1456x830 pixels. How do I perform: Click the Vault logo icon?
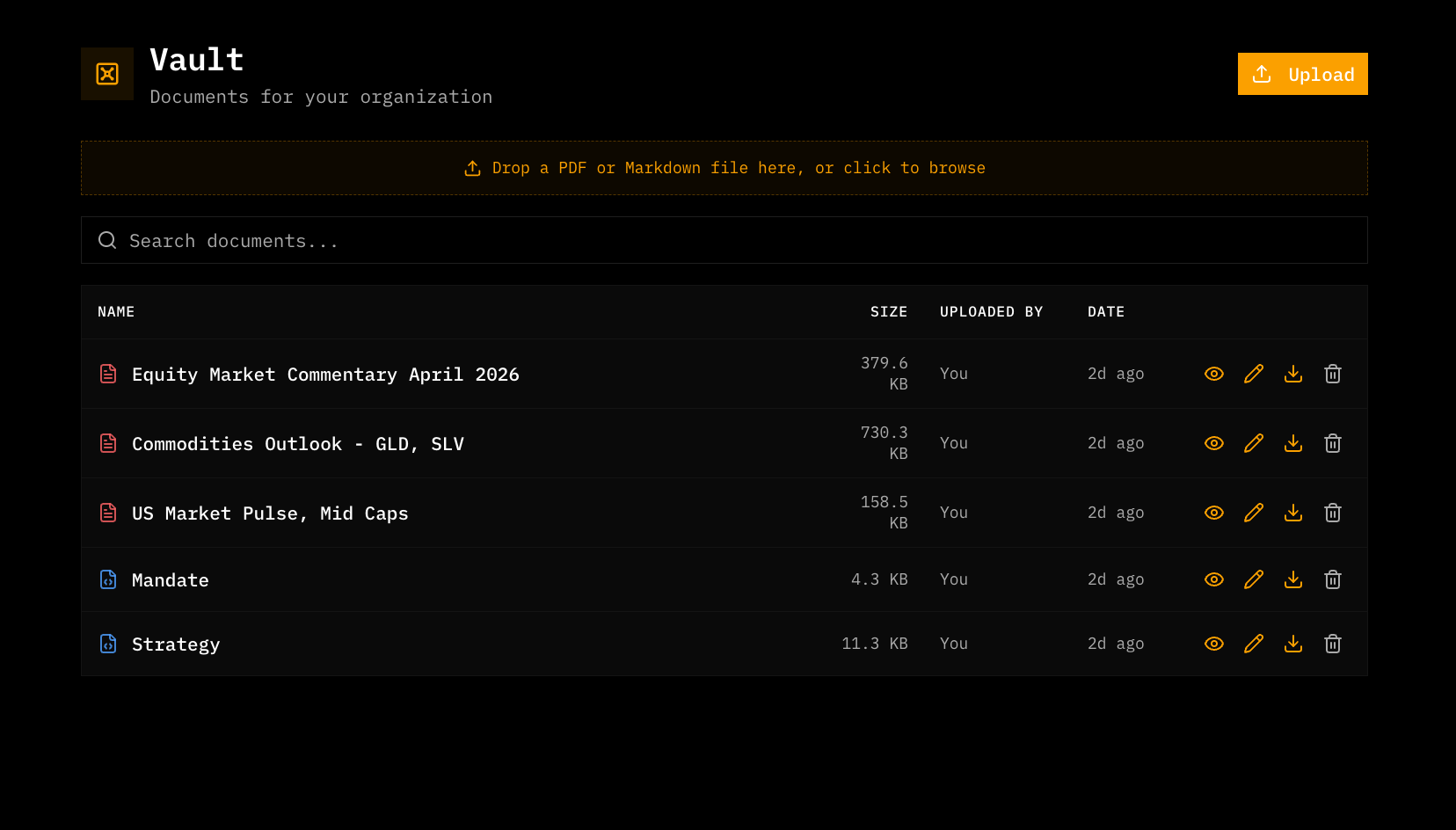point(107,74)
